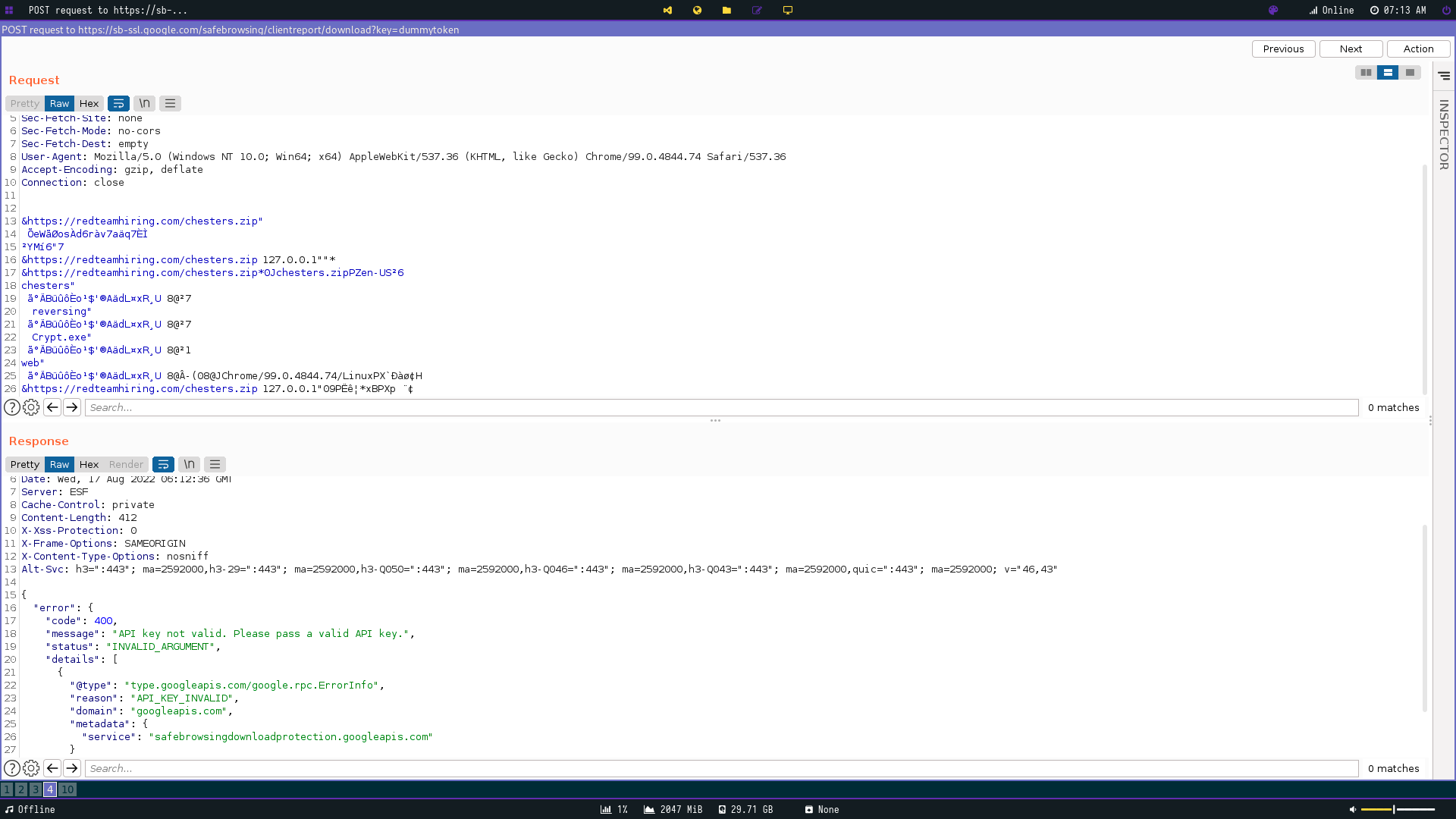This screenshot has height=819, width=1456.
Task: Toggle word wrap in Request panel
Action: (x=118, y=103)
